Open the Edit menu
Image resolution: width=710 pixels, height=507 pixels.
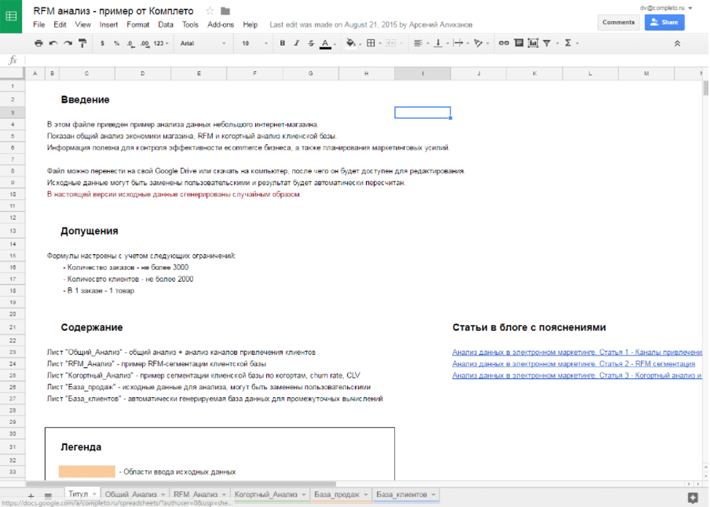click(x=60, y=24)
